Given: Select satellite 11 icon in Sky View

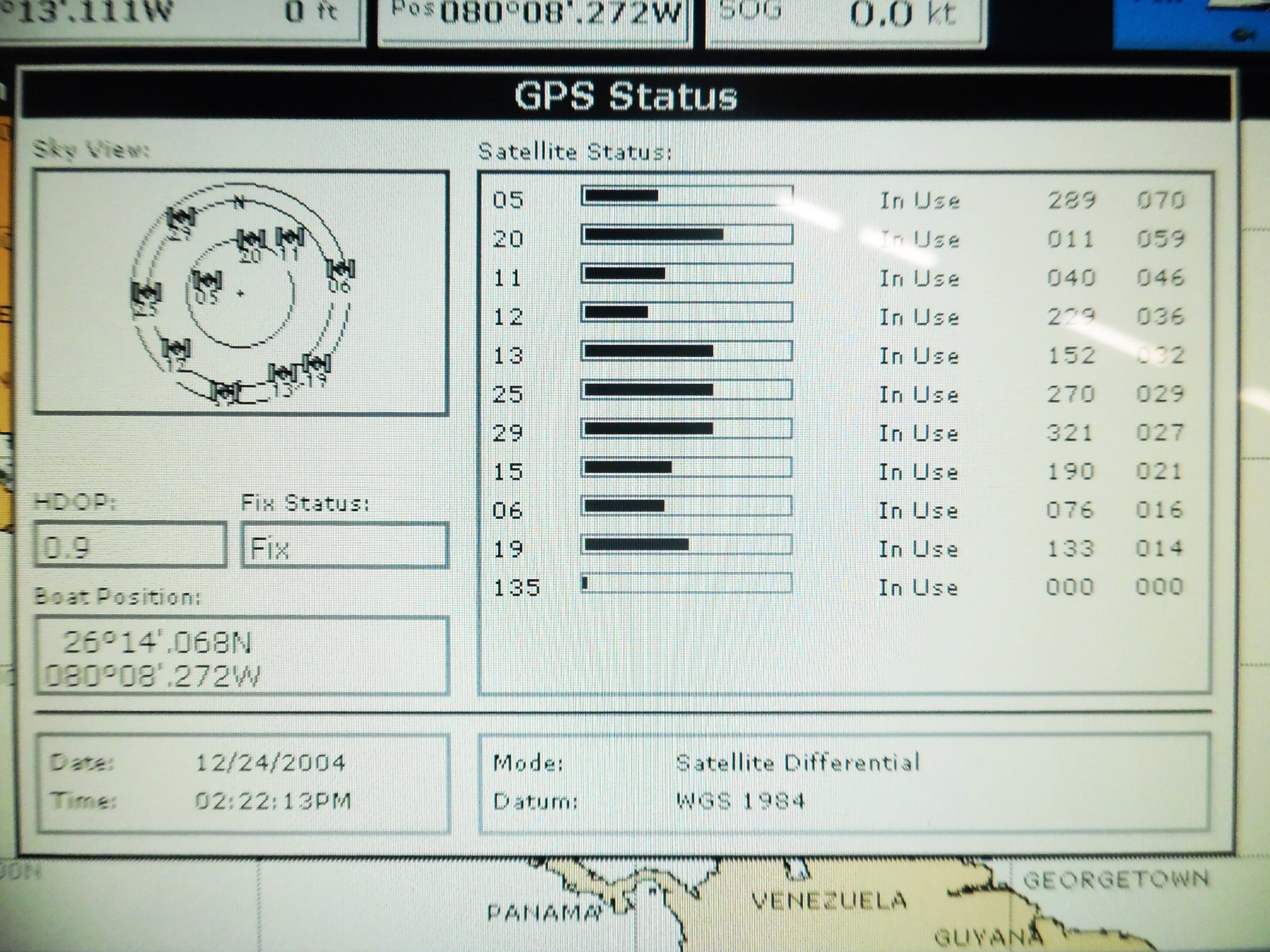Looking at the screenshot, I should click(289, 237).
